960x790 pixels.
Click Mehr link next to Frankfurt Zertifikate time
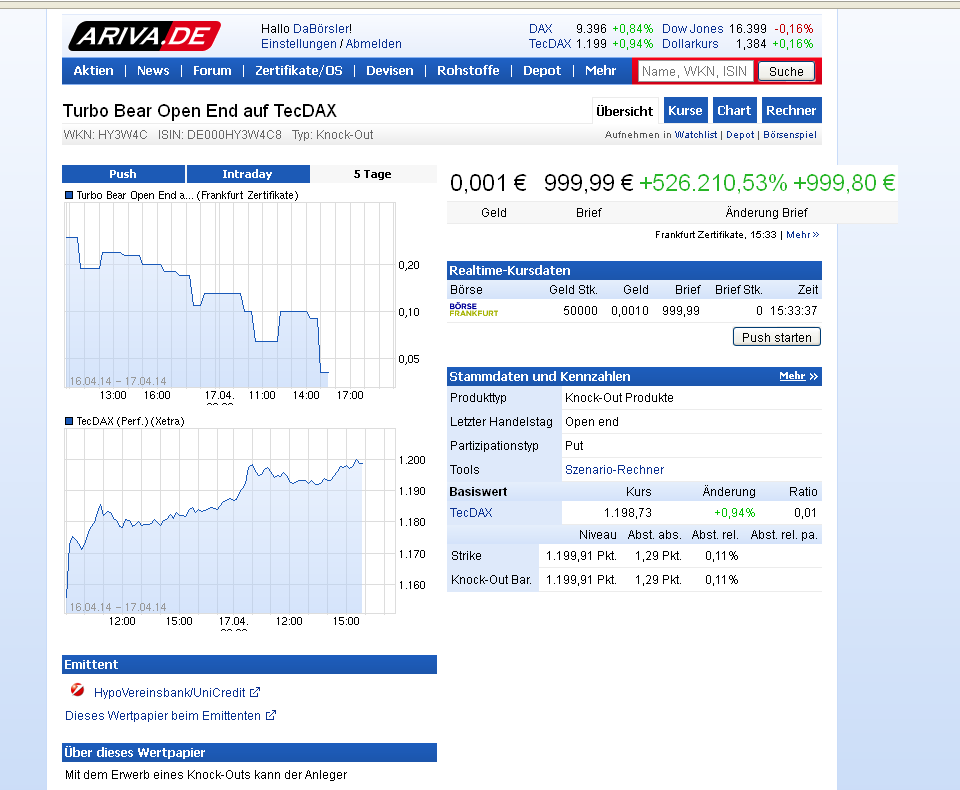[803, 235]
